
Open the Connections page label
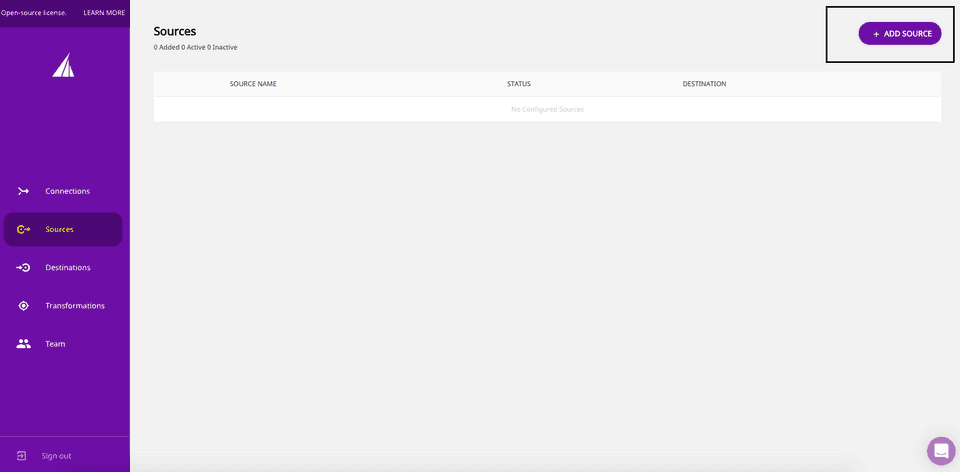point(67,191)
